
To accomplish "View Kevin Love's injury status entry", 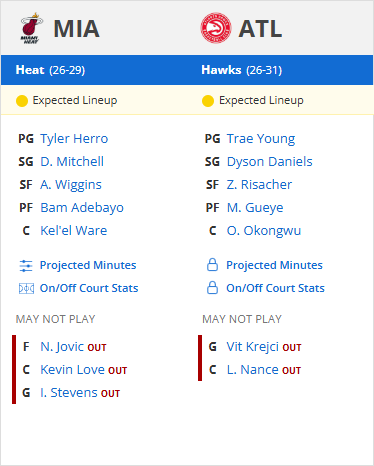I will coord(84,370).
